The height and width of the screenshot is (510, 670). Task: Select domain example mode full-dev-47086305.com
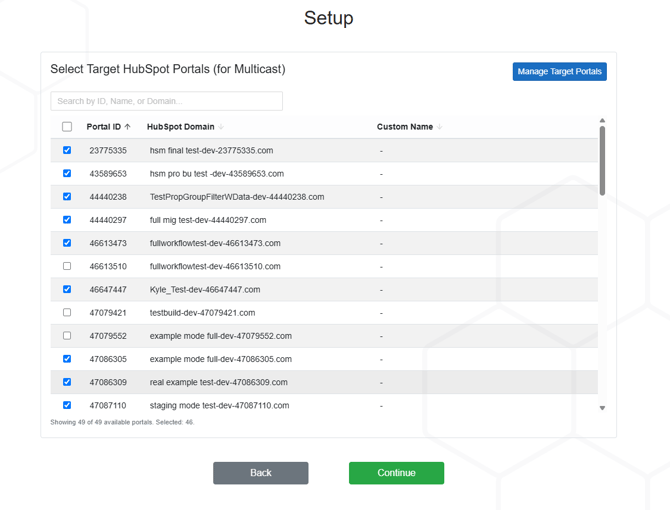(x=220, y=359)
